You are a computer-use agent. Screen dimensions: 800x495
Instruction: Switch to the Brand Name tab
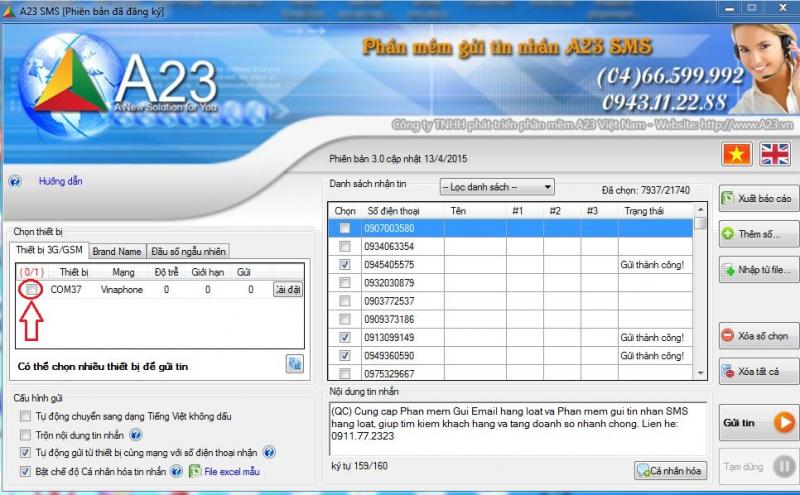pos(117,251)
